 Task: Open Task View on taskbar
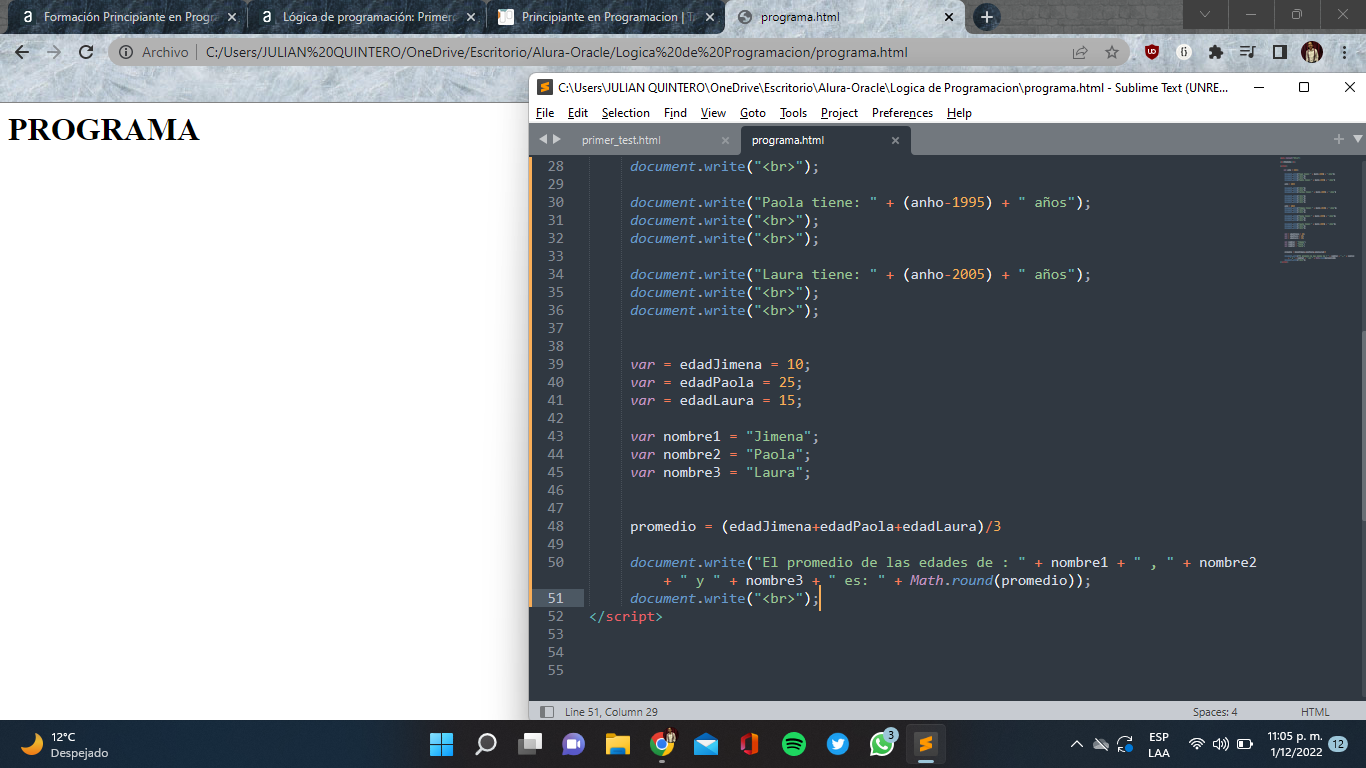(529, 744)
